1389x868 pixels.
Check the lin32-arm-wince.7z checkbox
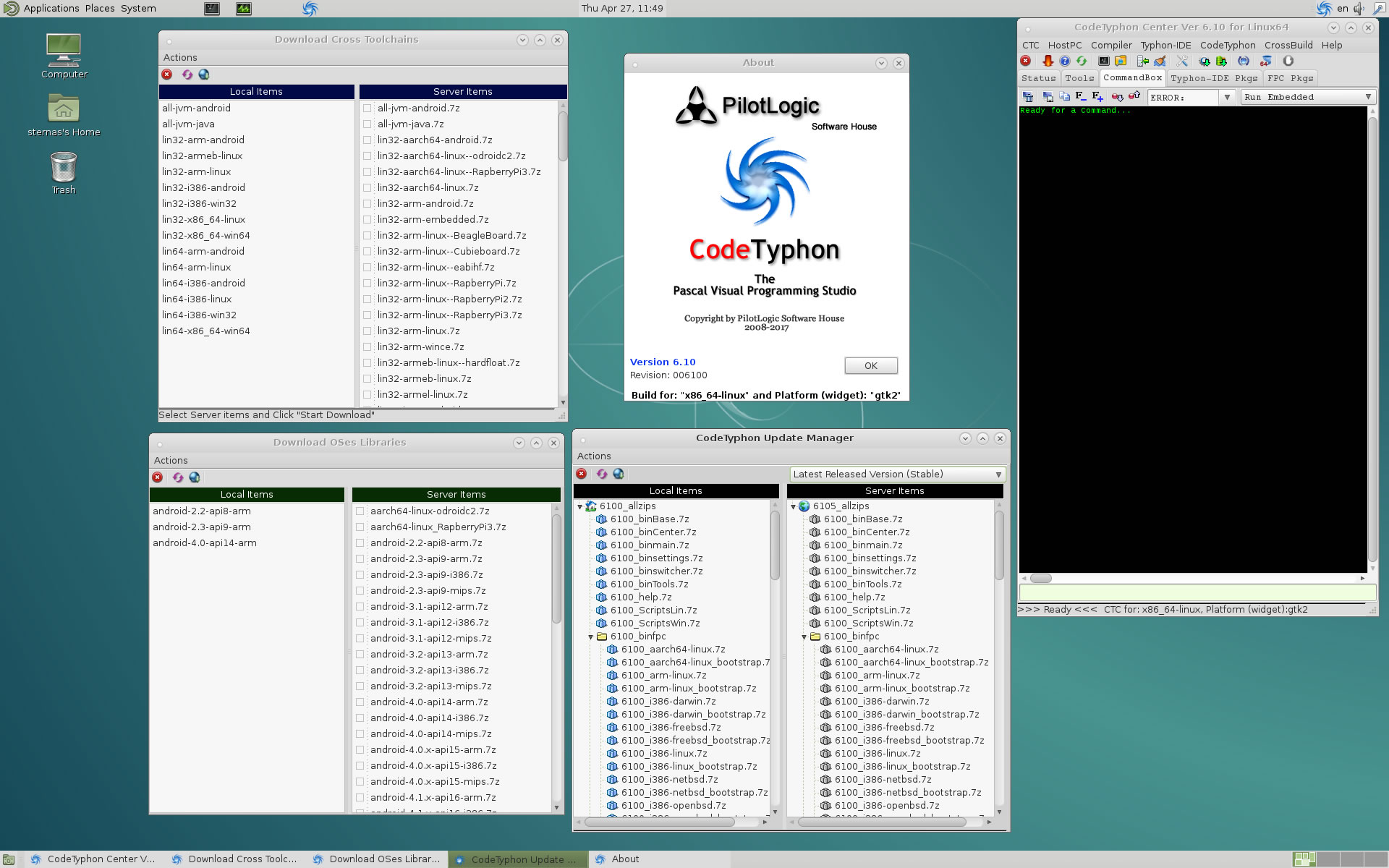[x=368, y=346]
